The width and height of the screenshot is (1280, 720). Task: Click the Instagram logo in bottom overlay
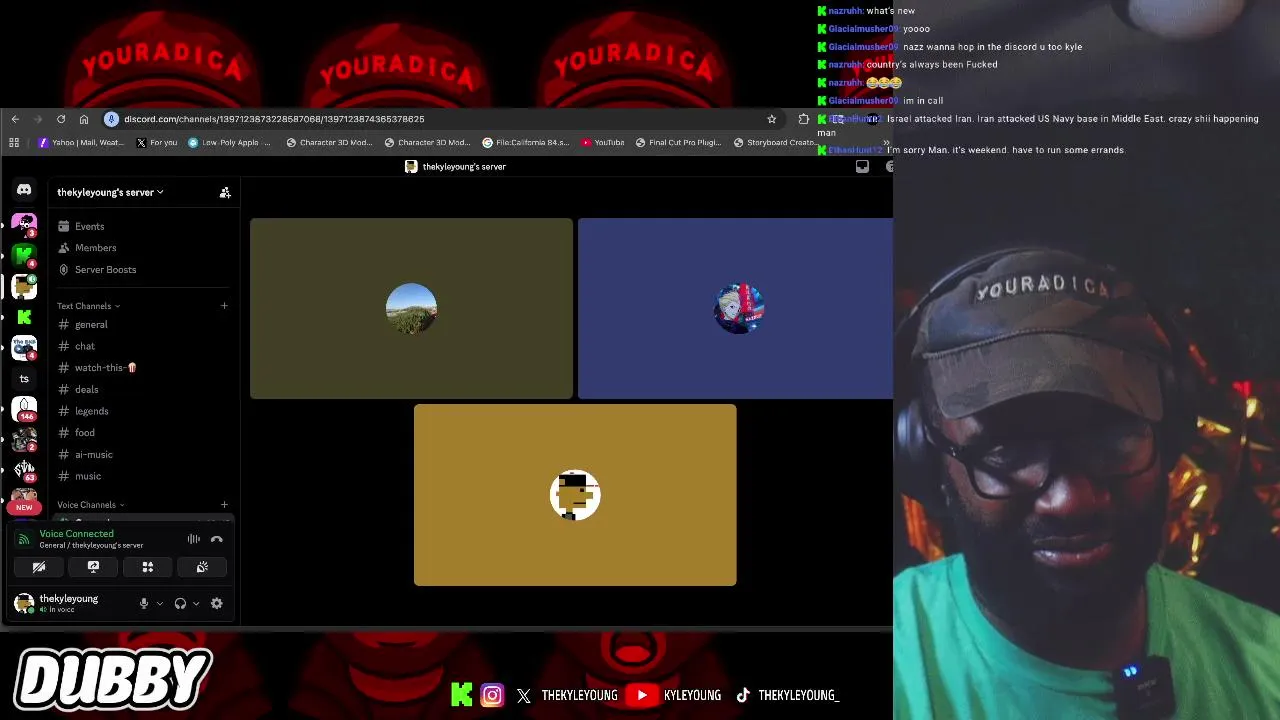[x=492, y=694]
